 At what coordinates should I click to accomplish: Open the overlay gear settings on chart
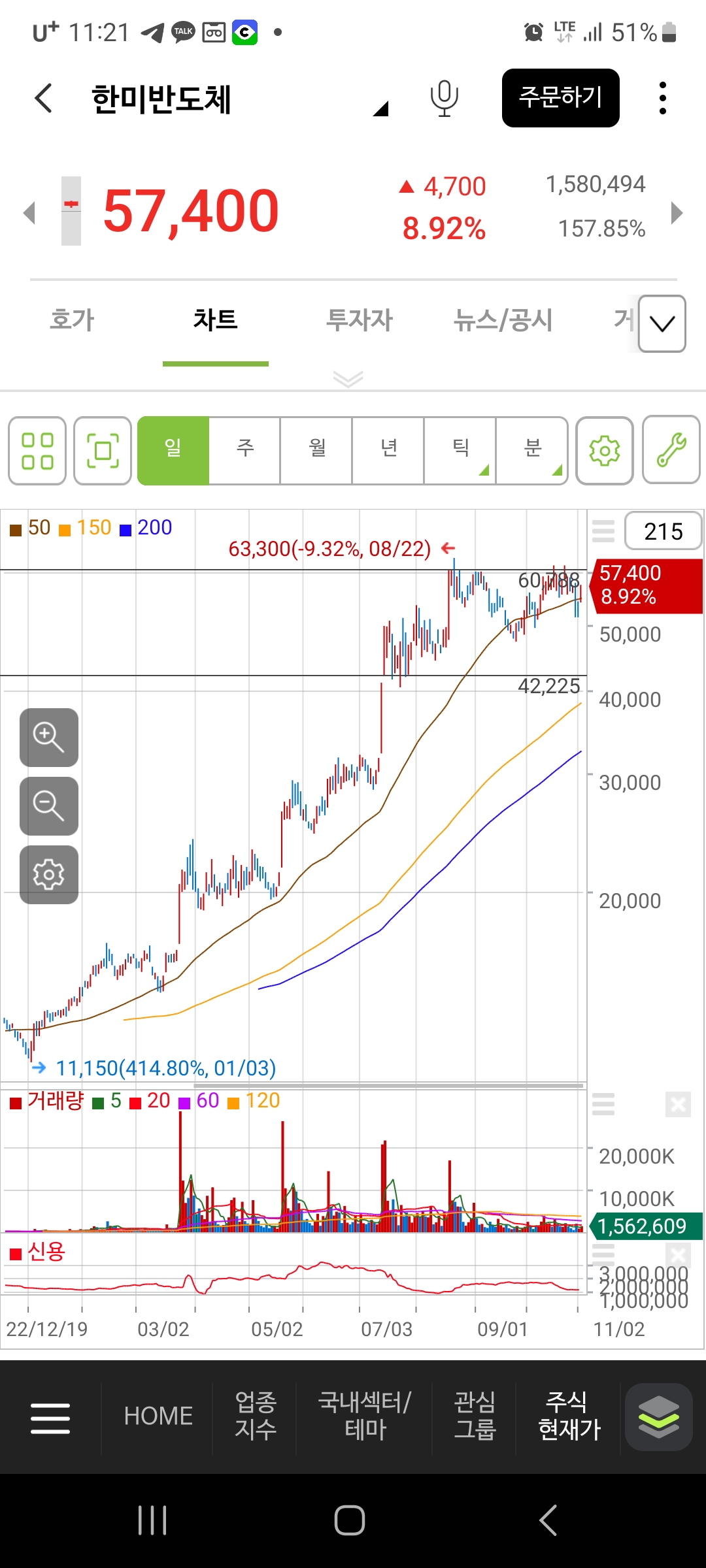pos(49,875)
